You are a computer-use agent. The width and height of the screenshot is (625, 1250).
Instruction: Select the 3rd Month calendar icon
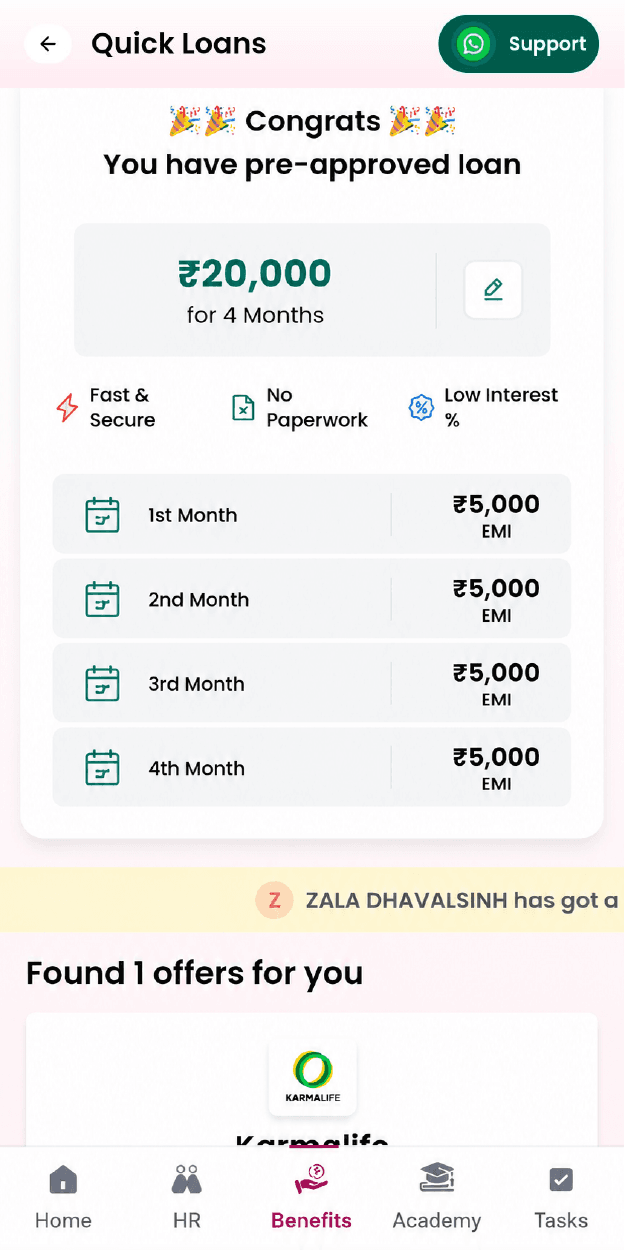[102, 684]
